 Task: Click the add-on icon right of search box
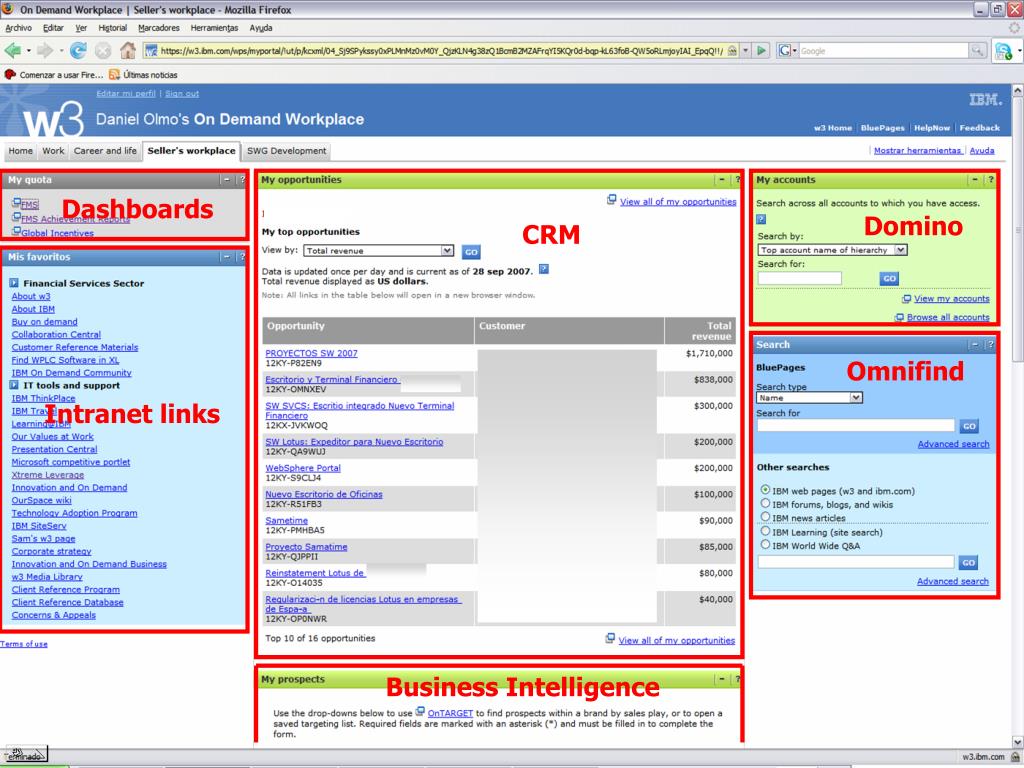[x=1003, y=50]
